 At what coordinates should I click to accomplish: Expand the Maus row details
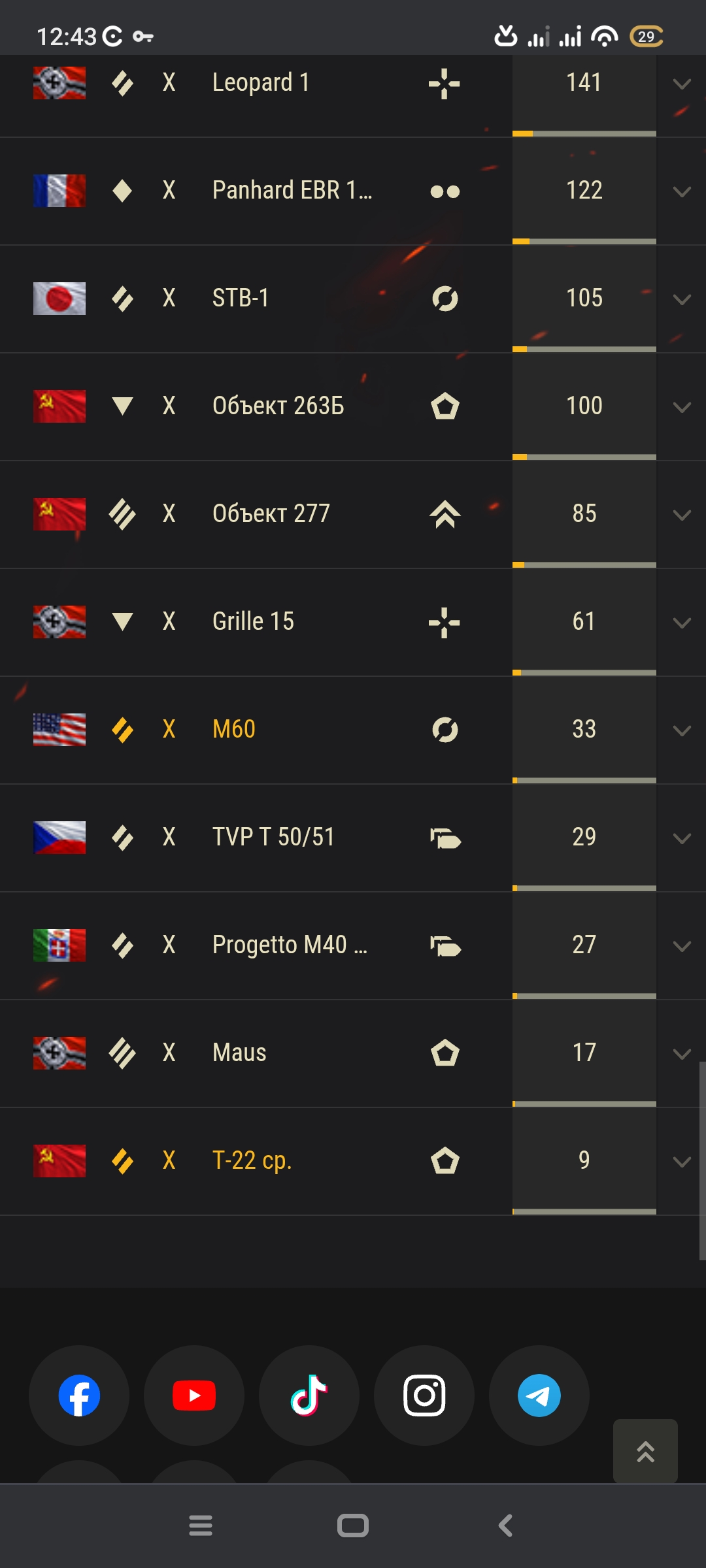(x=682, y=1054)
